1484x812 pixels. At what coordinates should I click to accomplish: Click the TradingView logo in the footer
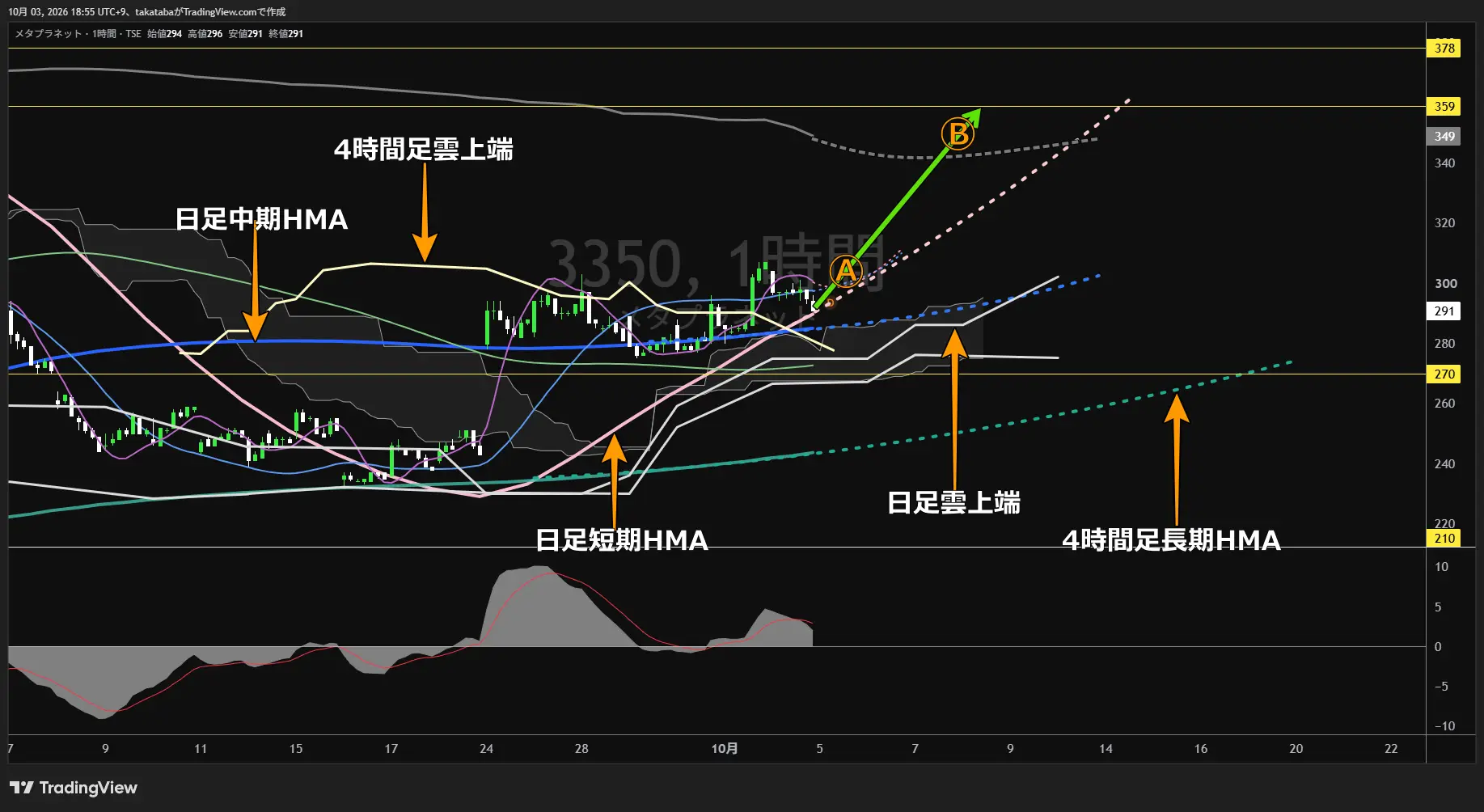click(x=74, y=788)
